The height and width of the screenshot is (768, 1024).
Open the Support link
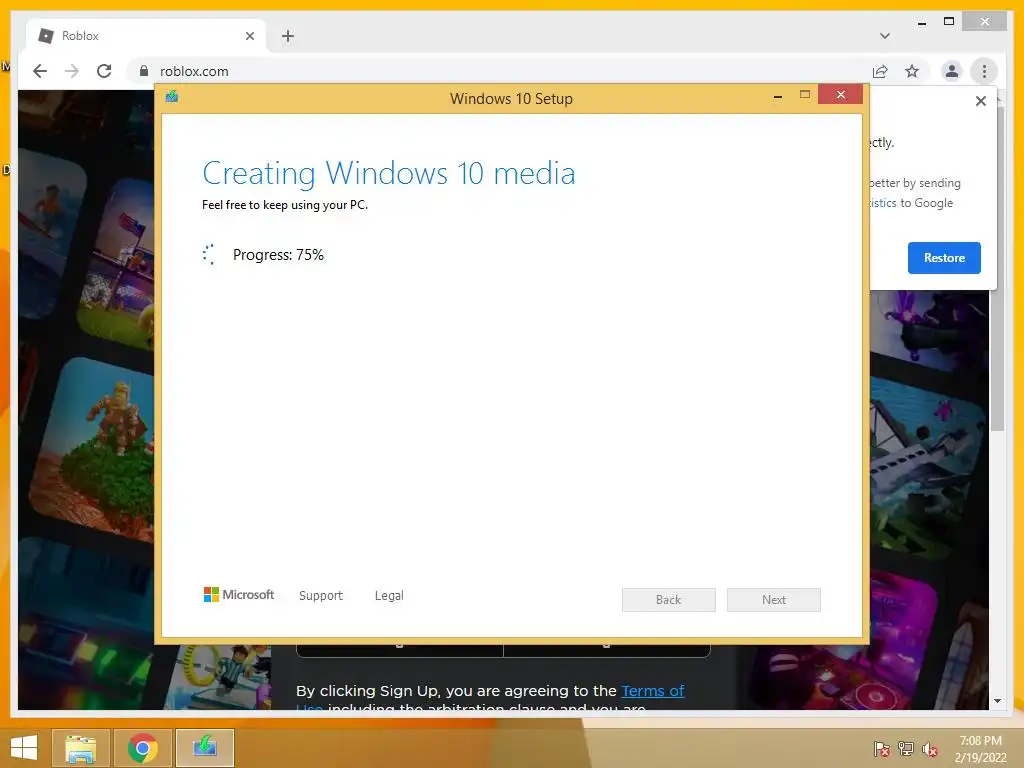tap(321, 596)
